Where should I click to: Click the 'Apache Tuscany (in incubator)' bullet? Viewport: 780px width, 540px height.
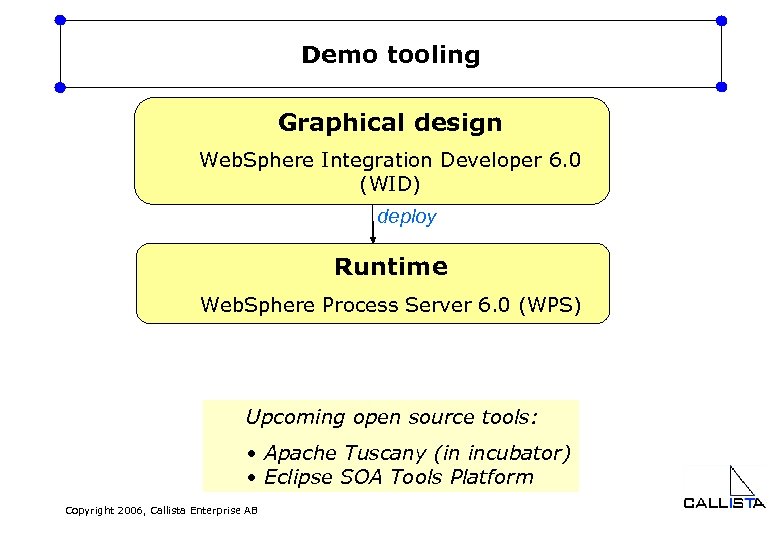point(409,453)
